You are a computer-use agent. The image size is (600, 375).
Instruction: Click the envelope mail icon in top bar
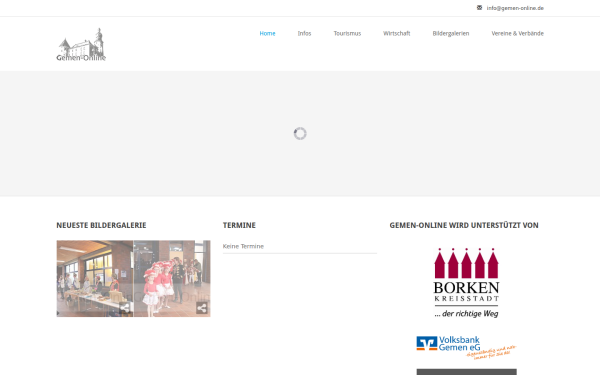[479, 8]
